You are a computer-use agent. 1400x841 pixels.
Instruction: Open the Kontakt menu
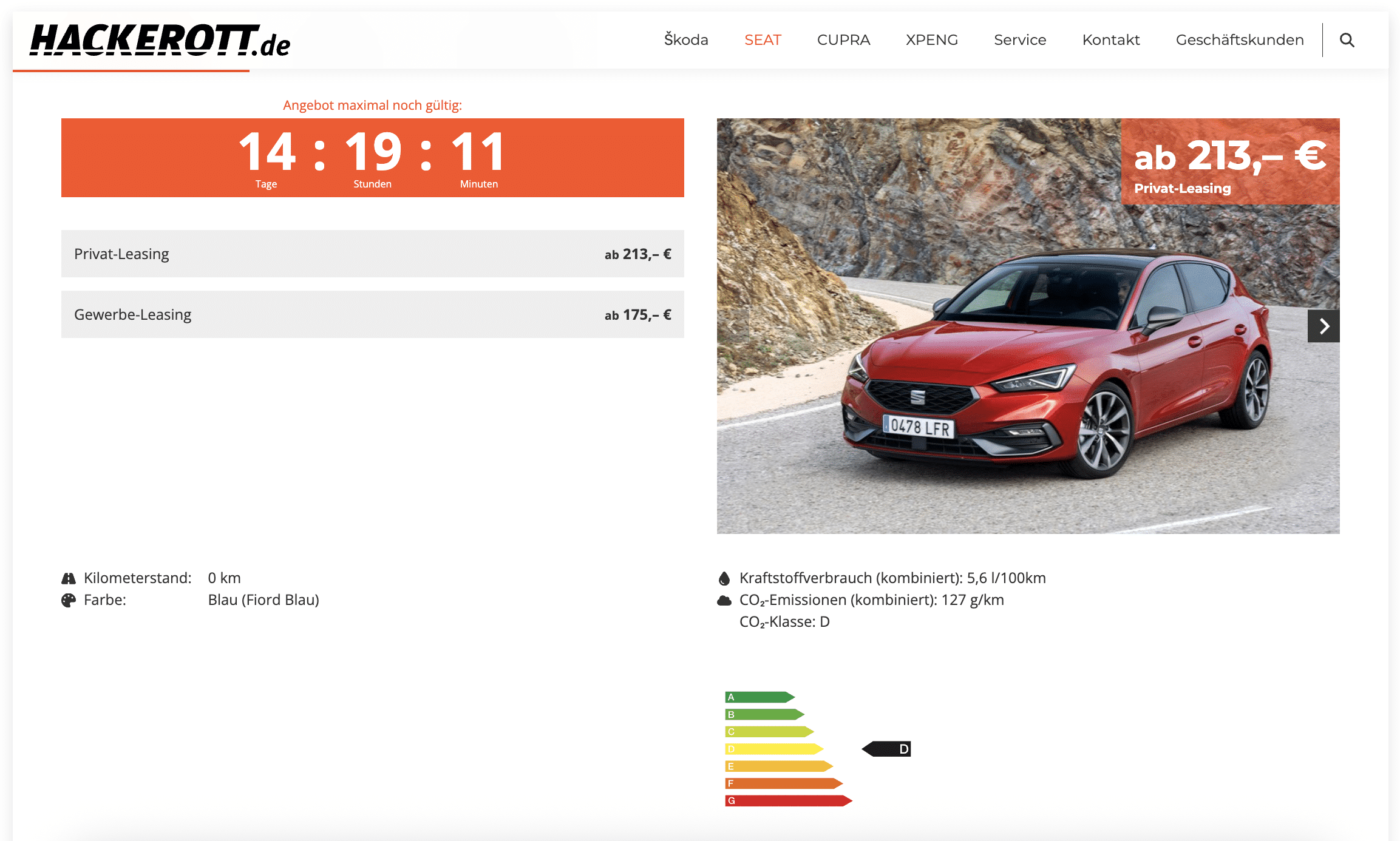tap(1111, 40)
